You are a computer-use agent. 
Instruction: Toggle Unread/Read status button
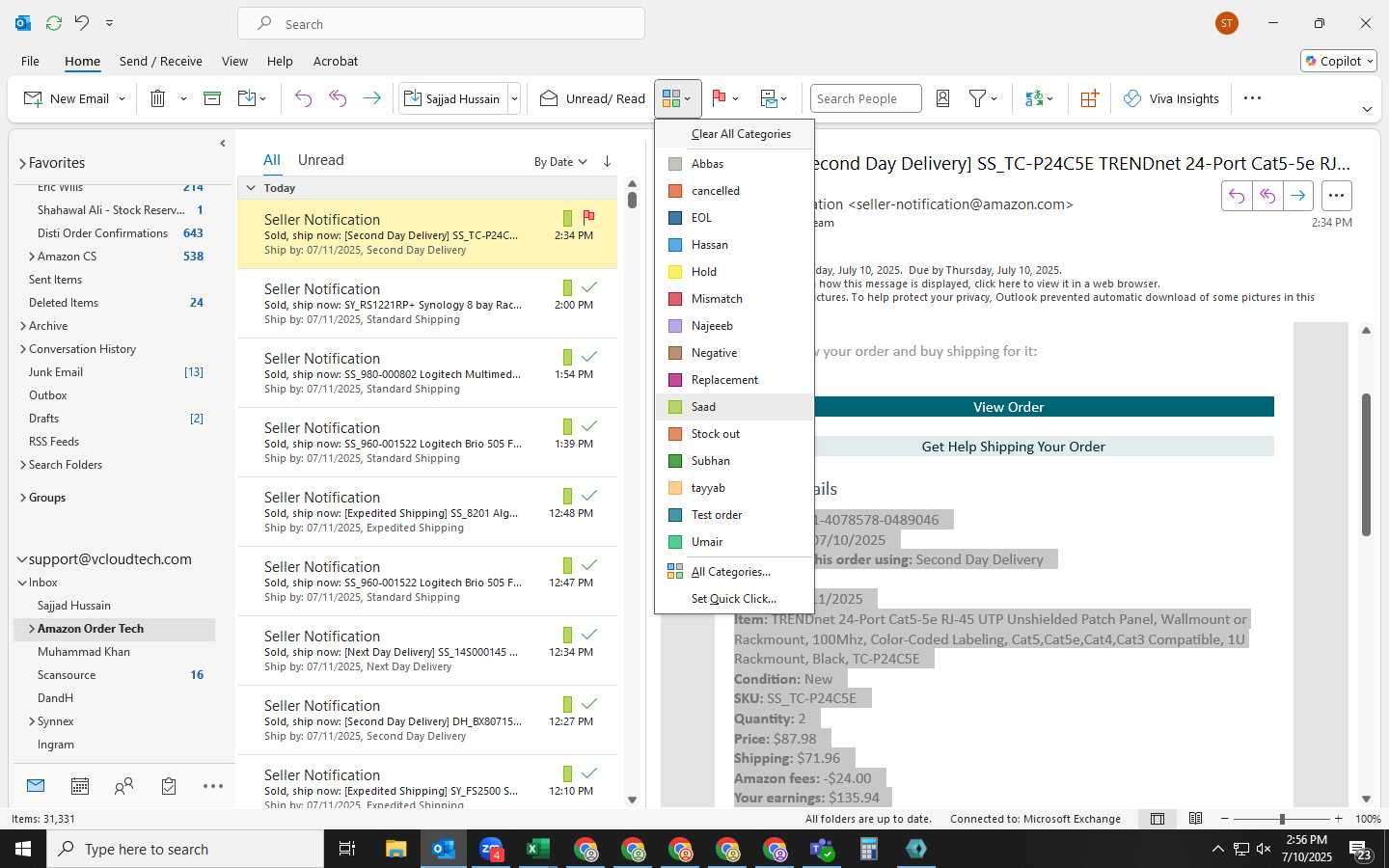tap(592, 98)
